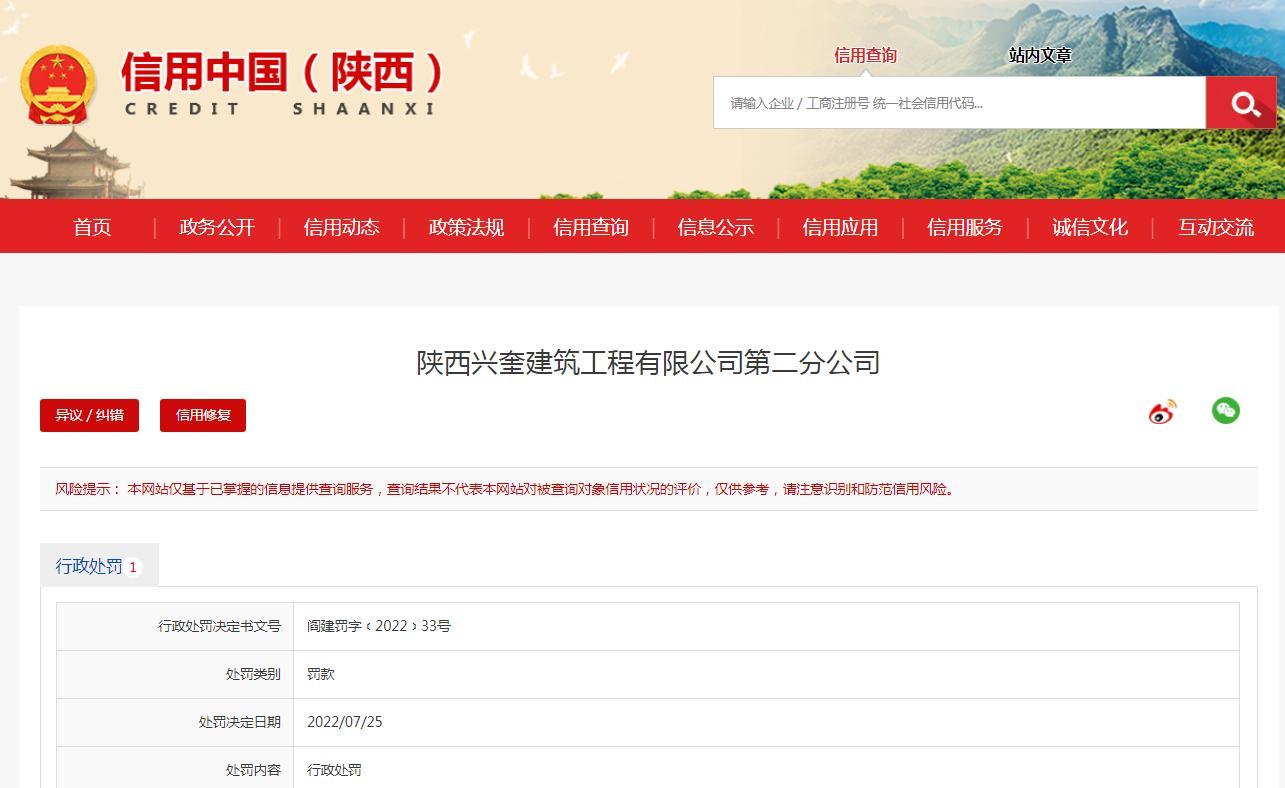Select the 信用查询 search tab
Screen dimensions: 1285x788
[x=865, y=56]
